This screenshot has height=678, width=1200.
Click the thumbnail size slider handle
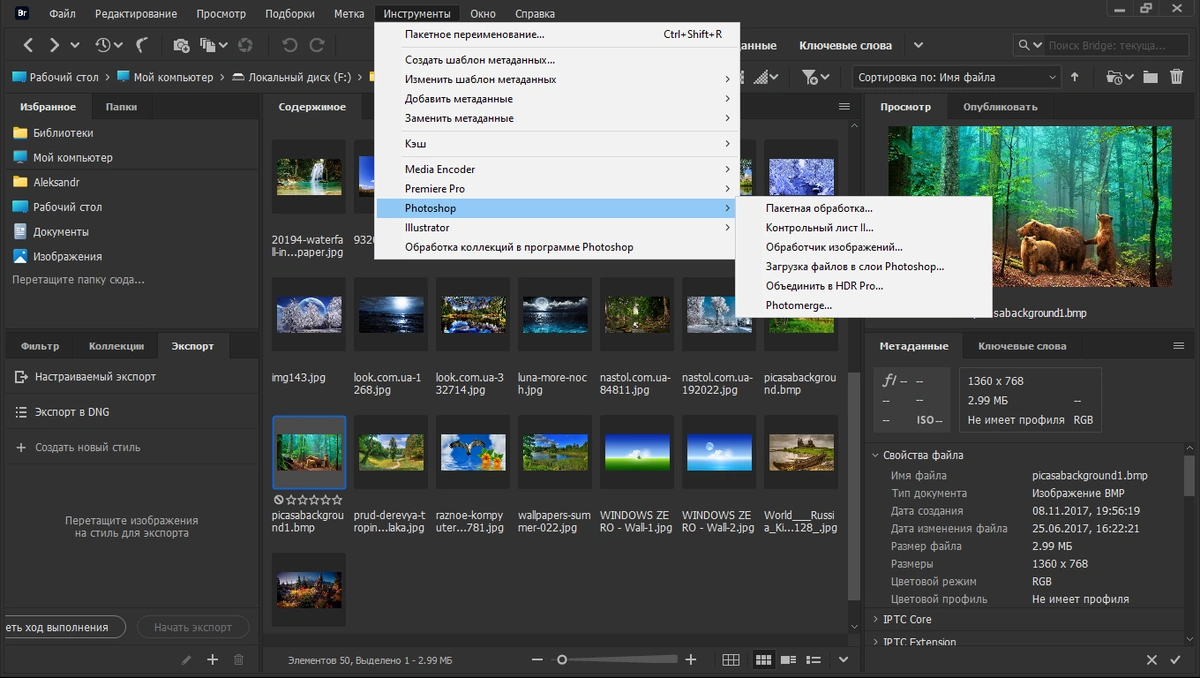[562, 659]
